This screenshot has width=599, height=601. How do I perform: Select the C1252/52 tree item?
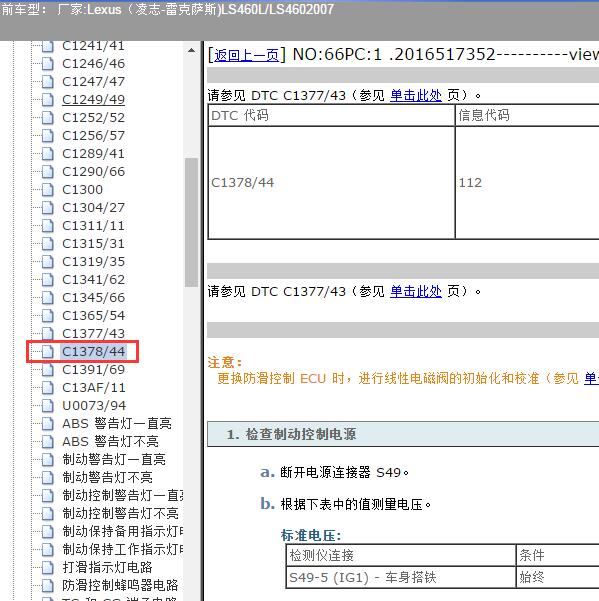tap(94, 118)
